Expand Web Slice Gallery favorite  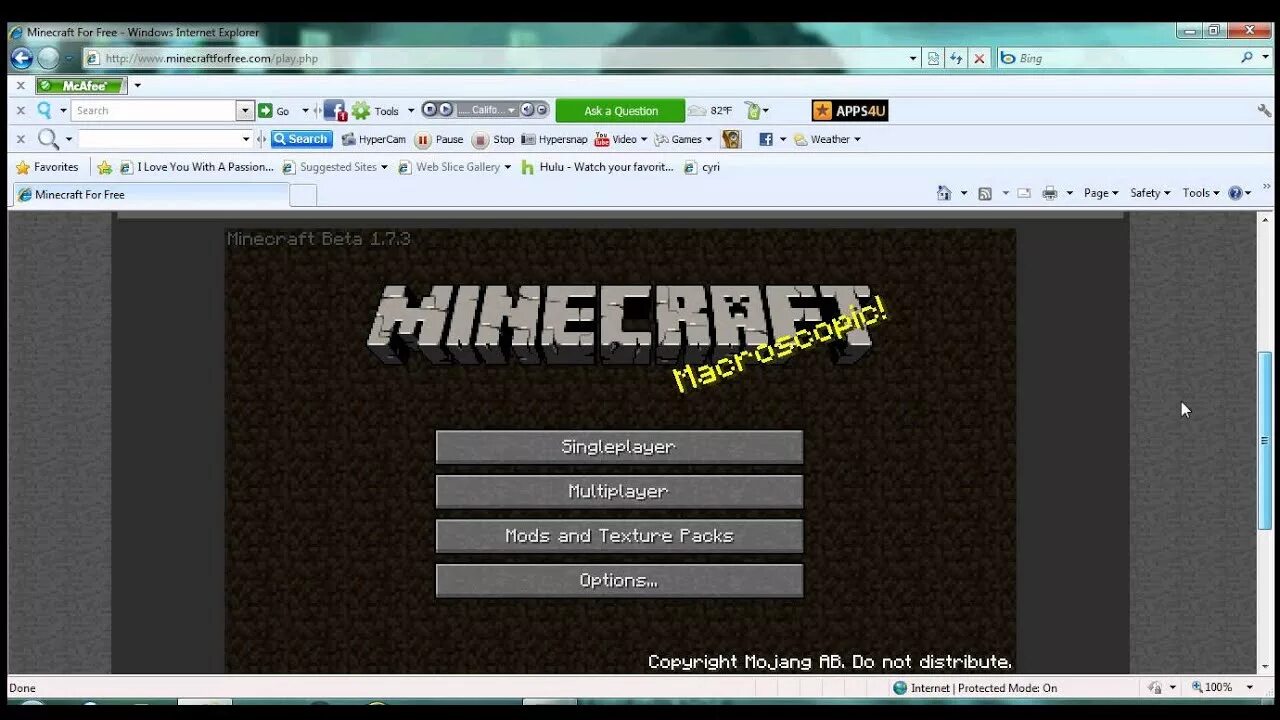click(x=455, y=167)
